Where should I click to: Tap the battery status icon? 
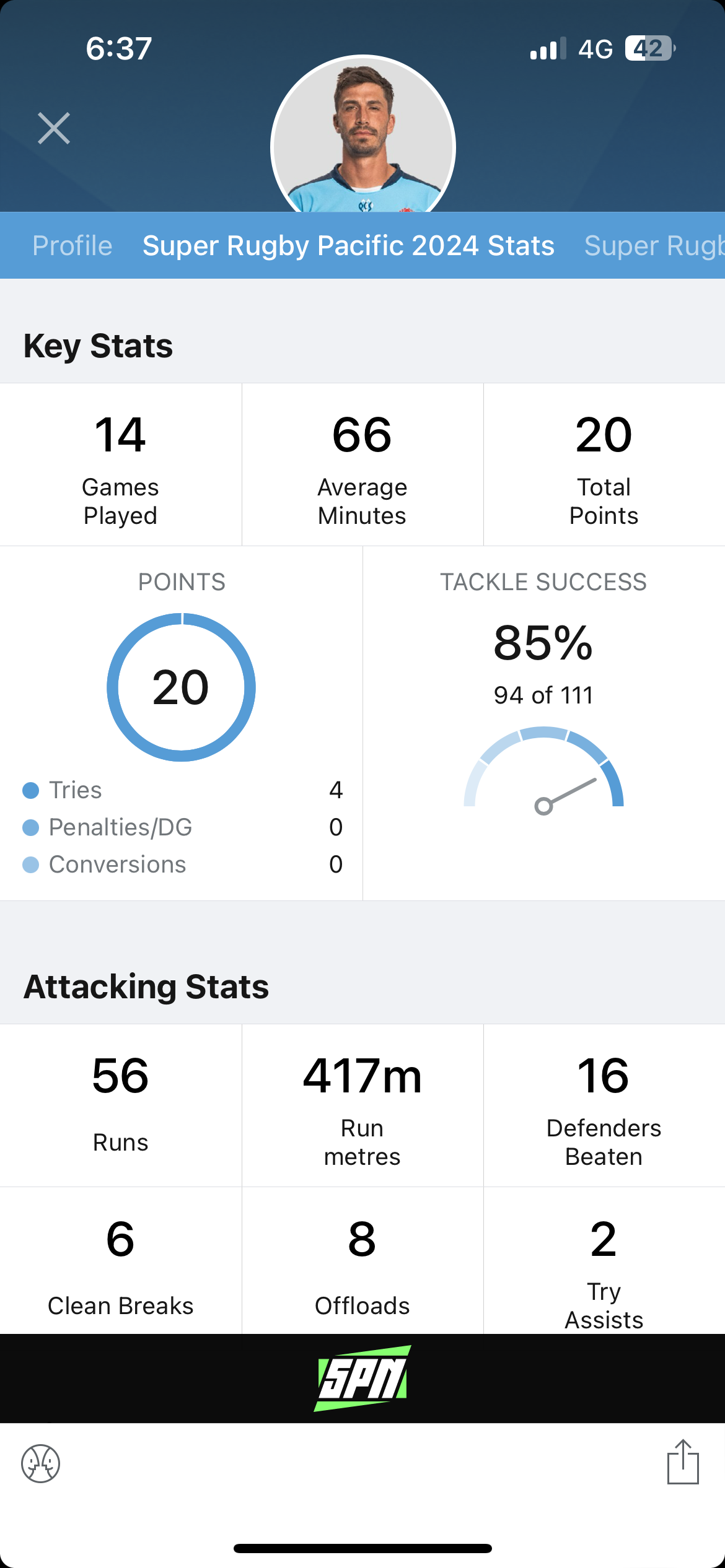650,48
